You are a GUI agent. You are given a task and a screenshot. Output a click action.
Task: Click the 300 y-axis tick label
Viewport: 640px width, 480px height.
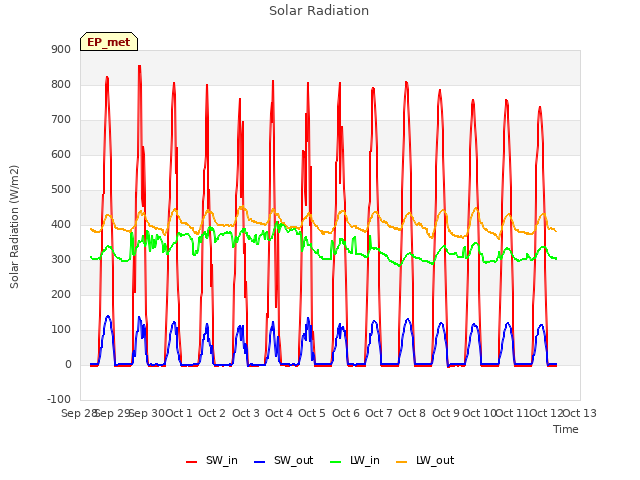pyautogui.click(x=61, y=260)
